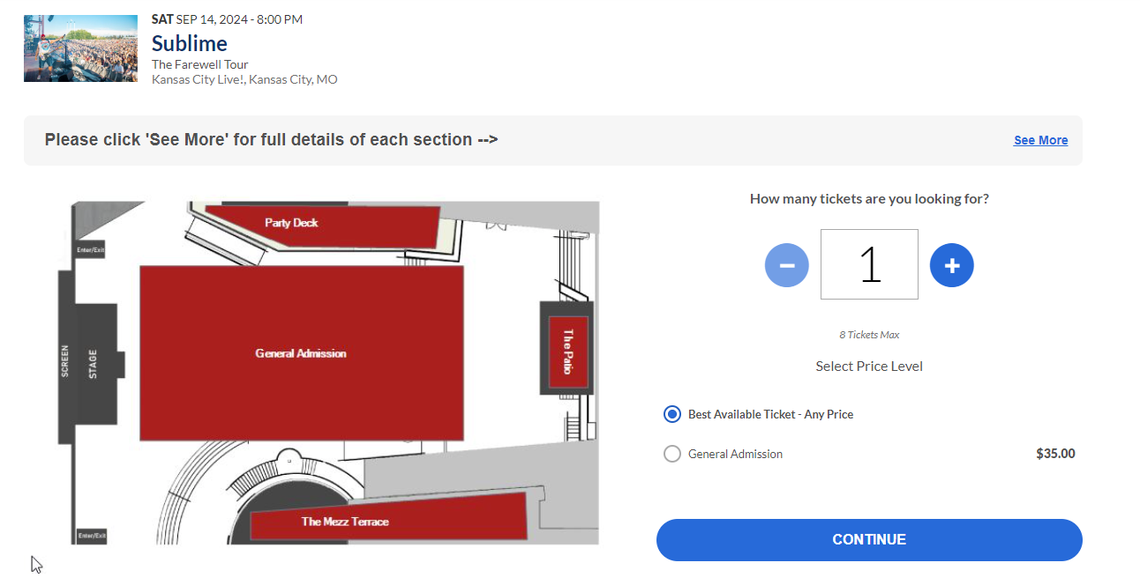This screenshot has width=1140, height=585.
Task: Select the Best Available Ticket option
Action: (674, 413)
